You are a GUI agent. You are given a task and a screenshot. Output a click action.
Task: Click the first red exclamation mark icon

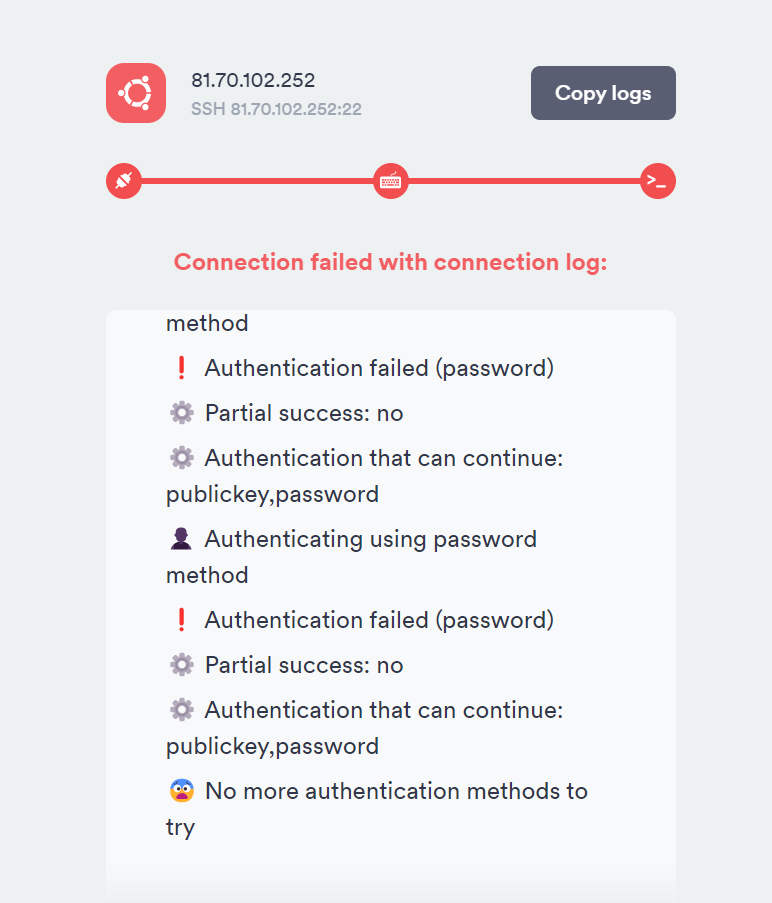[181, 368]
